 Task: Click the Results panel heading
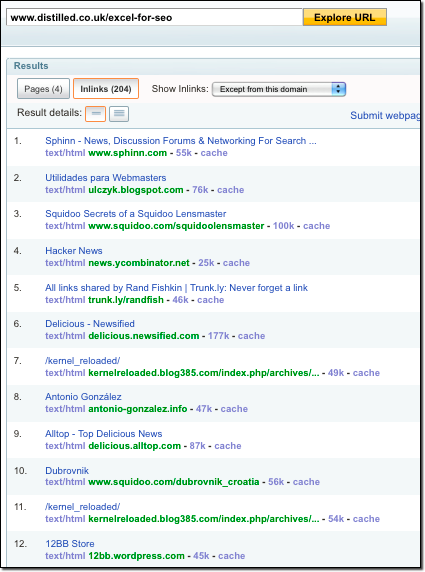31,66
